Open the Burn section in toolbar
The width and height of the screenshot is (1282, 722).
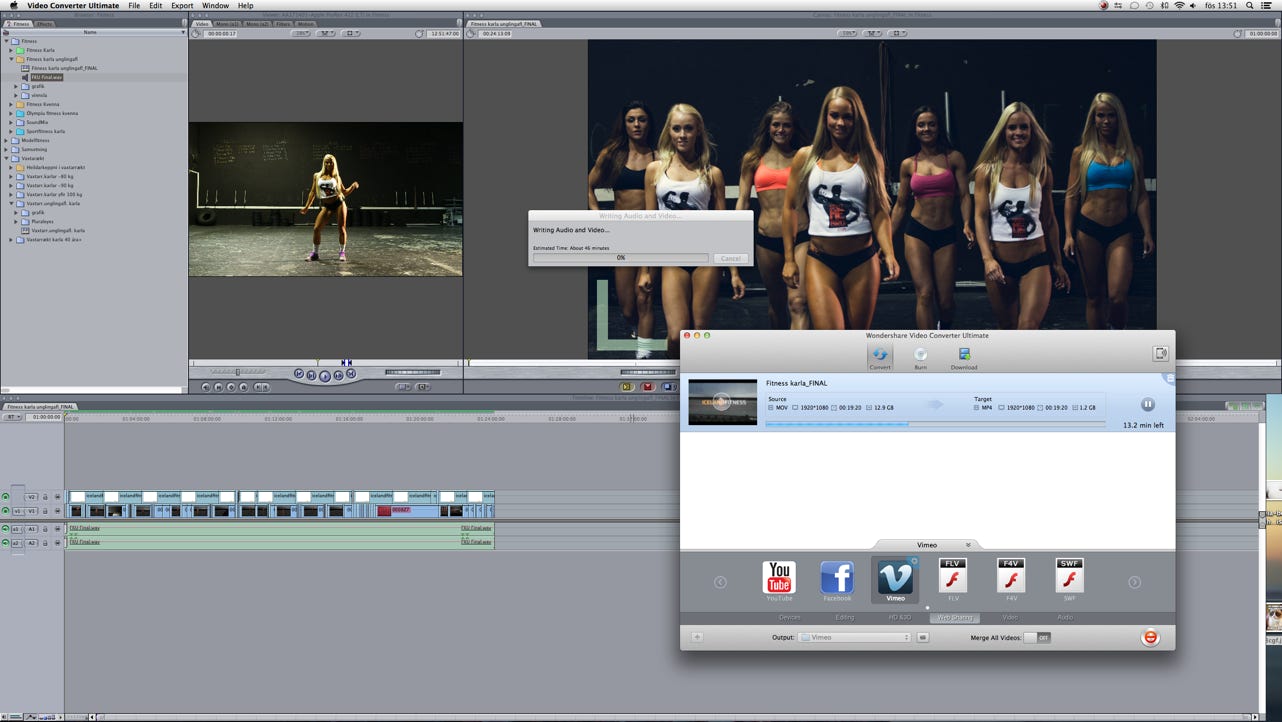(920, 358)
